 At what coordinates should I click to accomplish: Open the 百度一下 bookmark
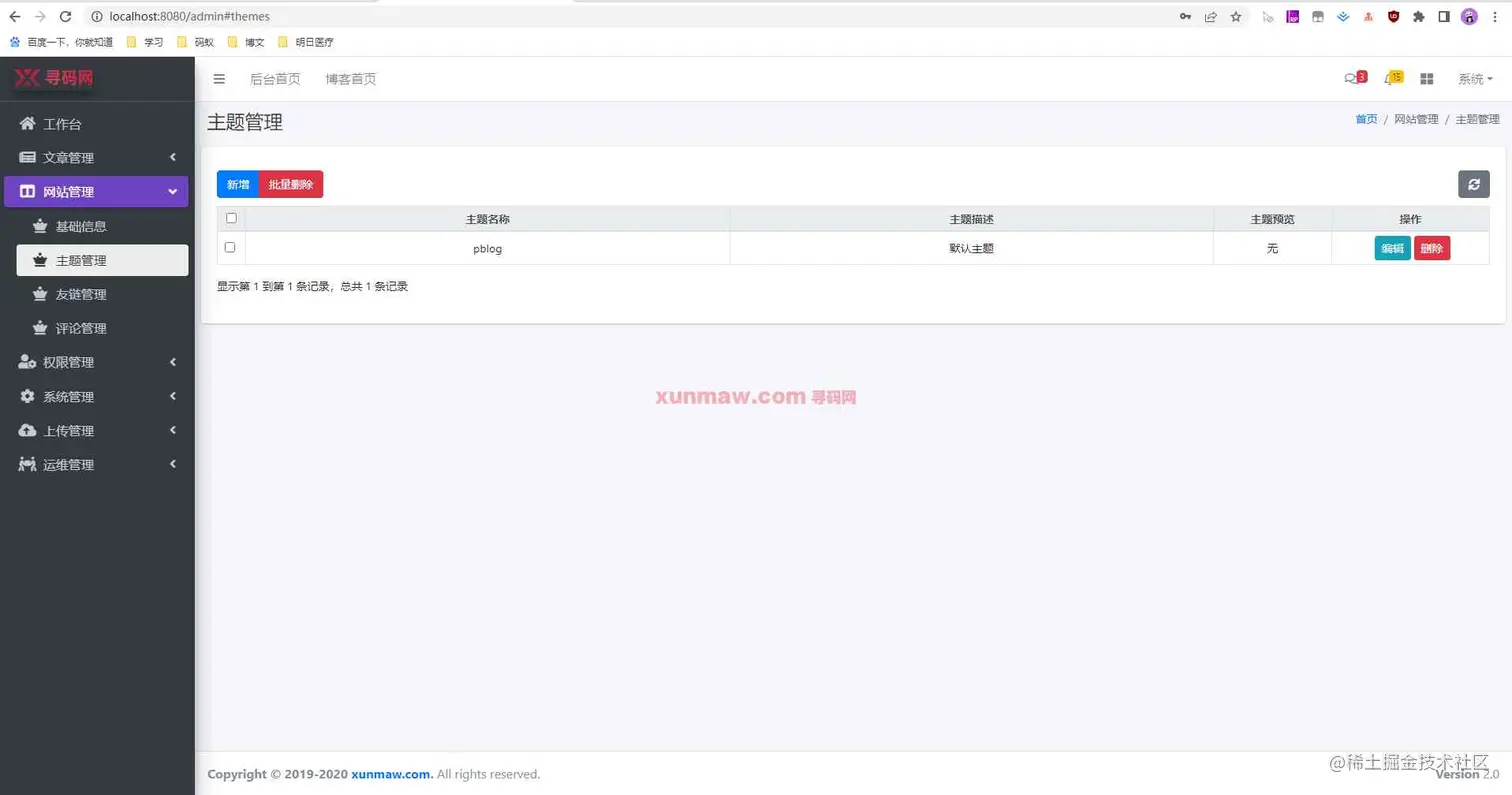tap(61, 42)
